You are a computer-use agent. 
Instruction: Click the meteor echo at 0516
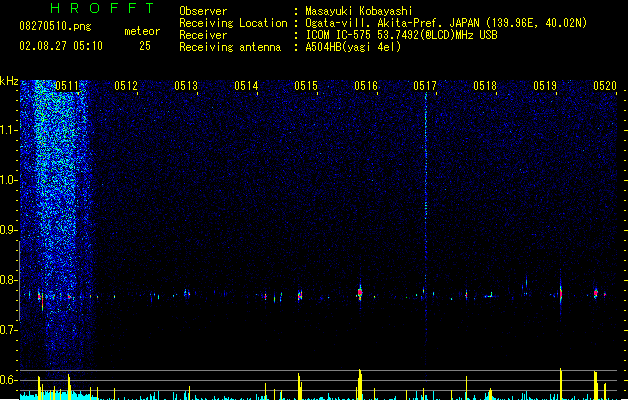(x=360, y=292)
